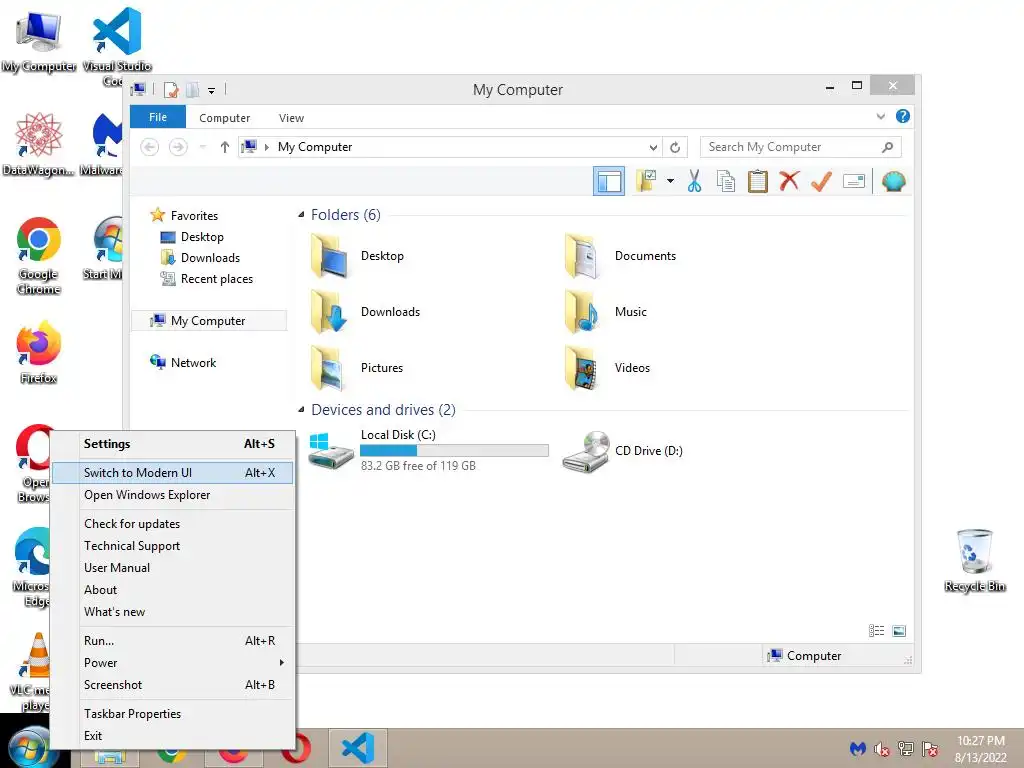Click the Rename toolbar icon

[854, 181]
